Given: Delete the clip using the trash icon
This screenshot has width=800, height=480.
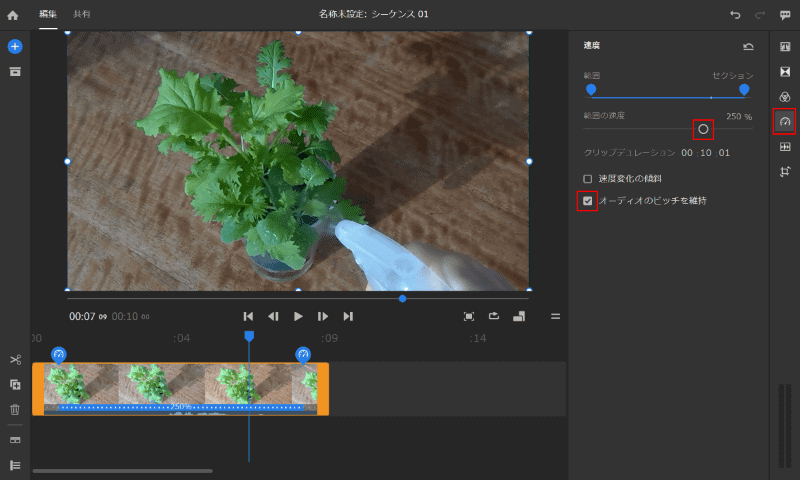Looking at the screenshot, I should pos(15,409).
